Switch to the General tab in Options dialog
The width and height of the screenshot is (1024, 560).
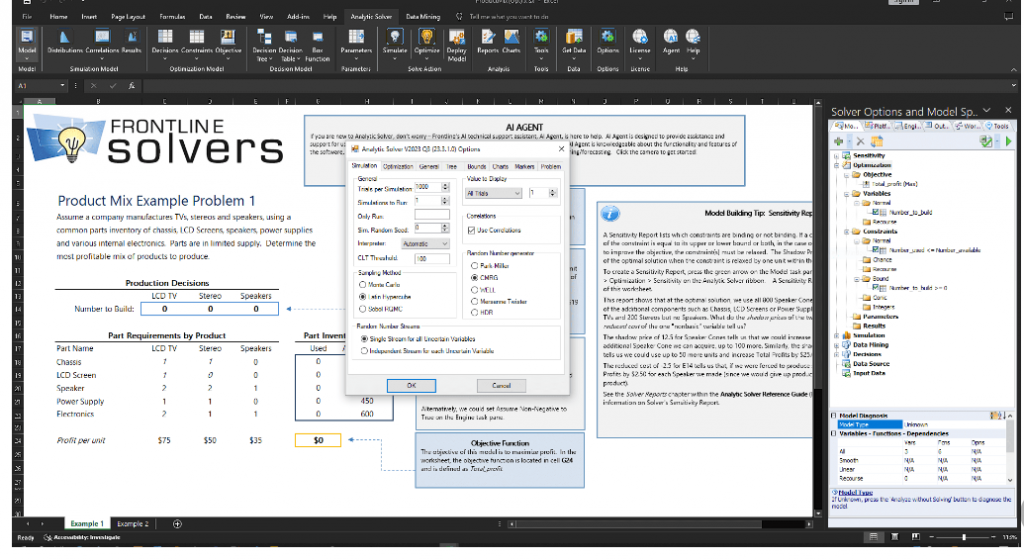pyautogui.click(x=428, y=166)
